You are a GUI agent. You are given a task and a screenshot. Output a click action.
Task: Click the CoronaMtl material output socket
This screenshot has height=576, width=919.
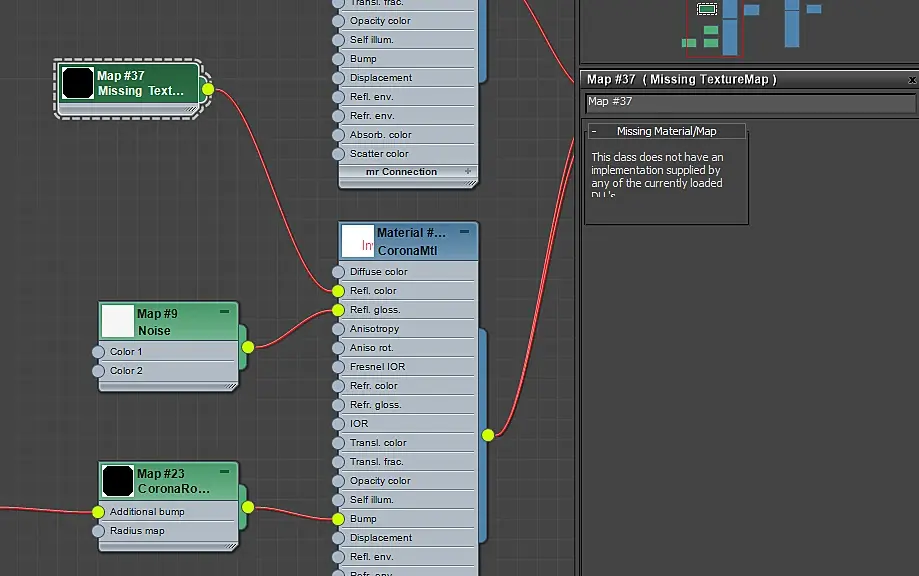[x=488, y=435]
